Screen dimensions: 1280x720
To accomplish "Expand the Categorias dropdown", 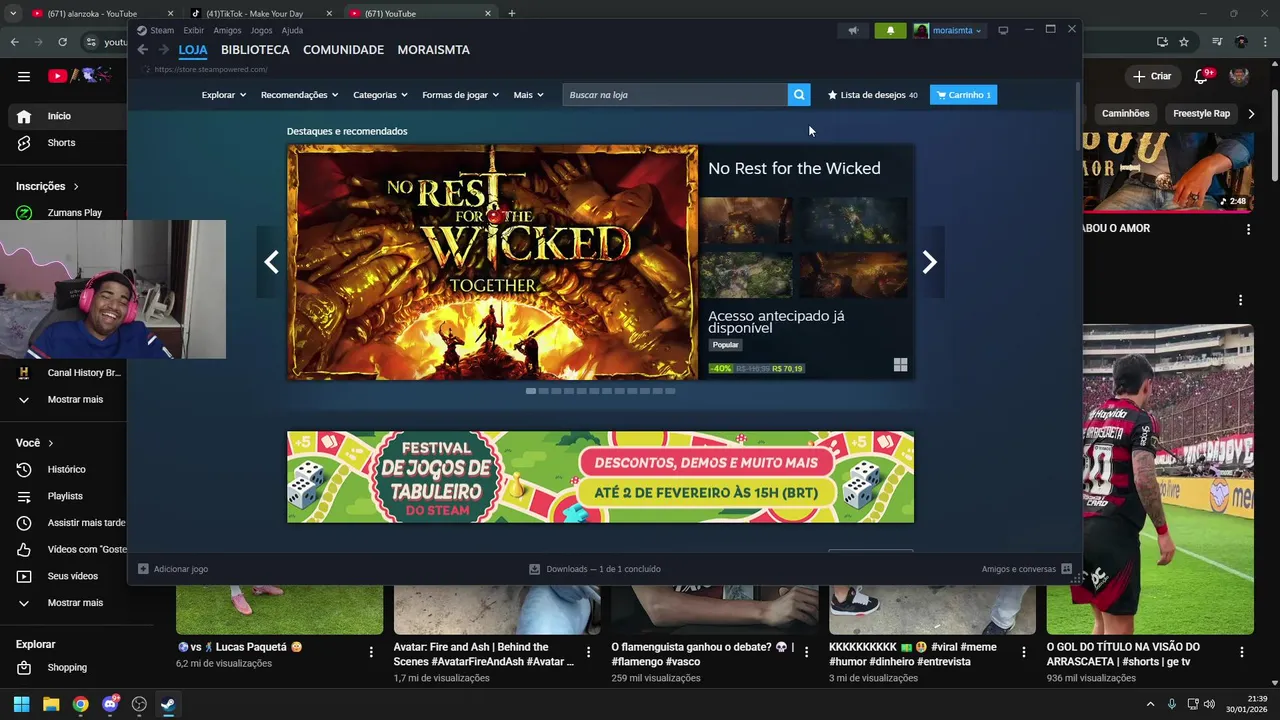I will point(380,95).
